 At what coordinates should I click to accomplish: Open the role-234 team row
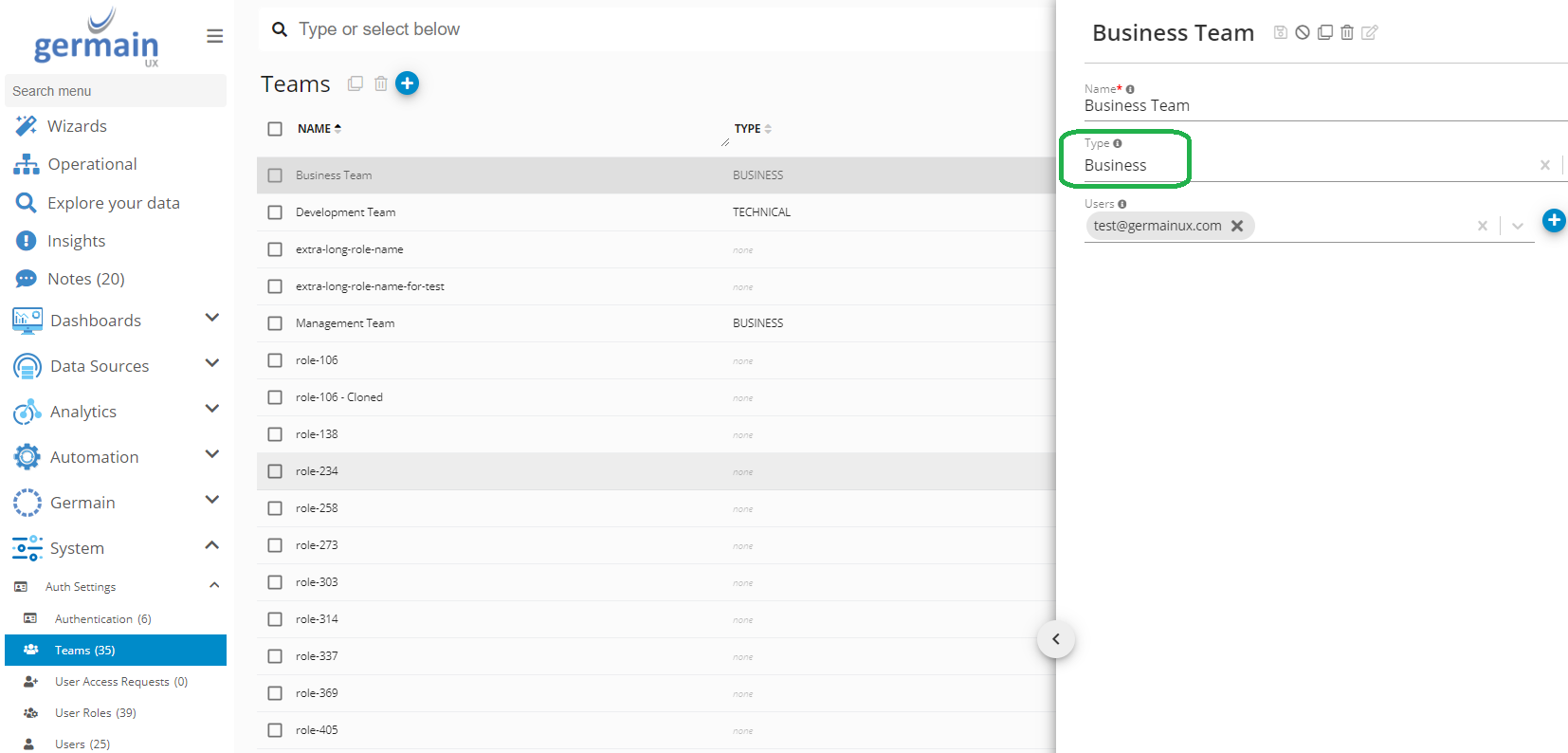pos(317,471)
